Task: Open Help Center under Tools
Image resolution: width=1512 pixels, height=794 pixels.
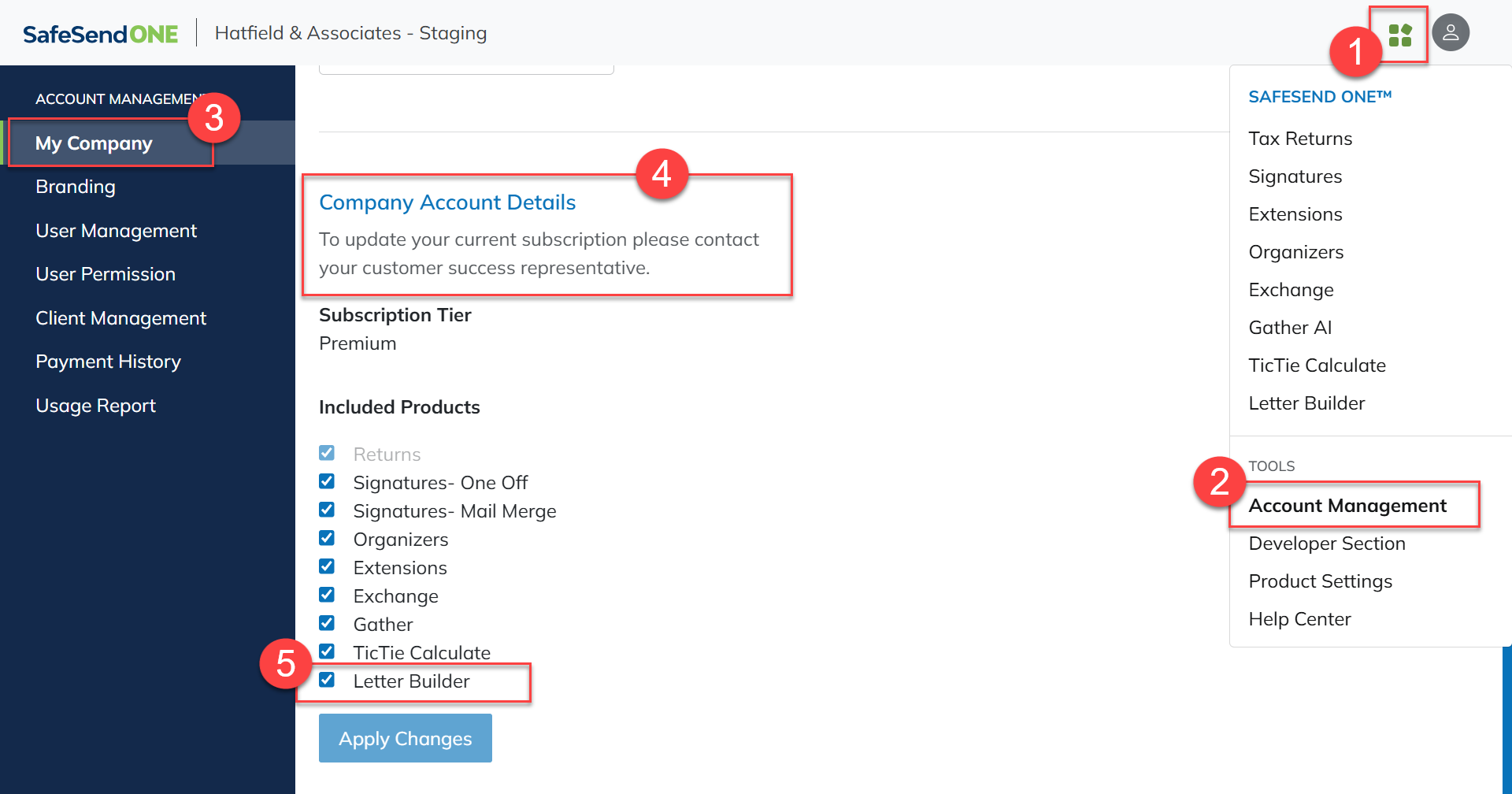Action: pos(1300,619)
